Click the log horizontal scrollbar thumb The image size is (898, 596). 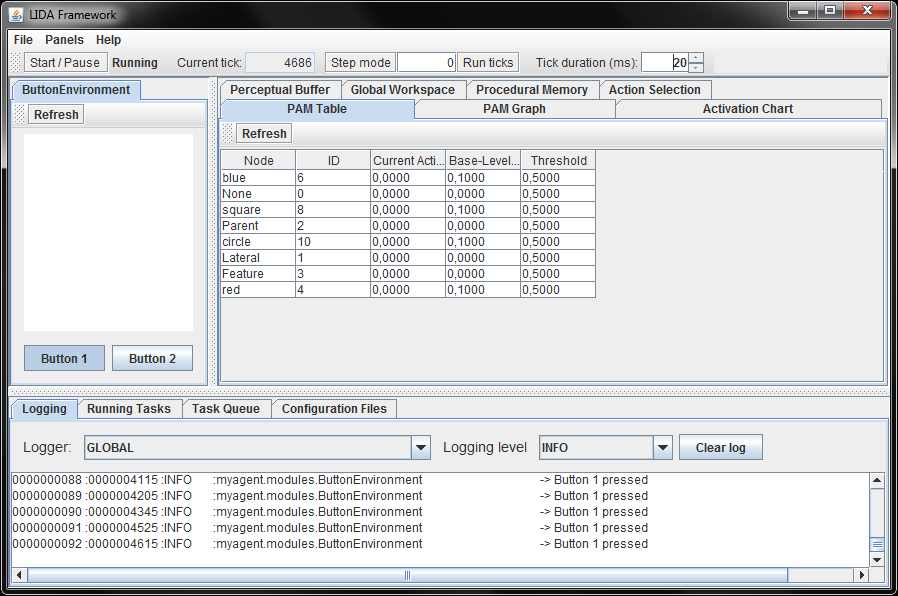[407, 576]
